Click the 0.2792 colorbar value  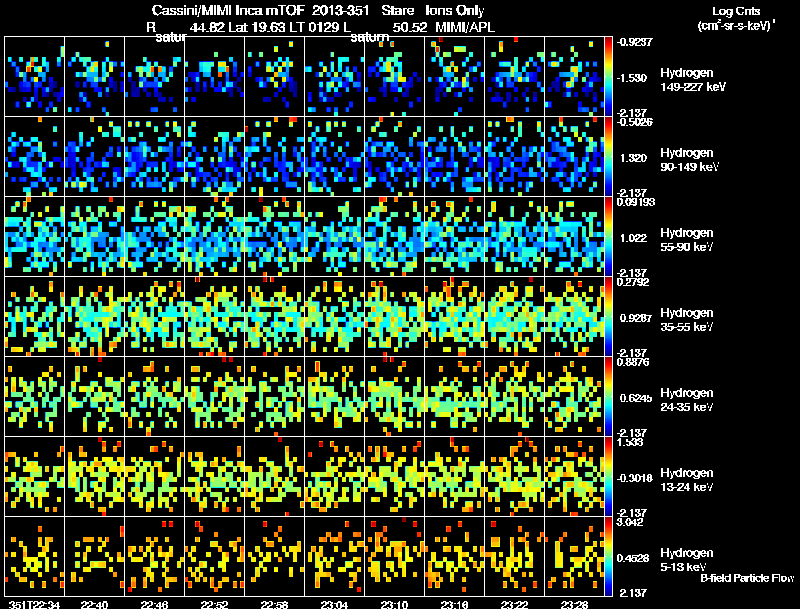[633, 282]
